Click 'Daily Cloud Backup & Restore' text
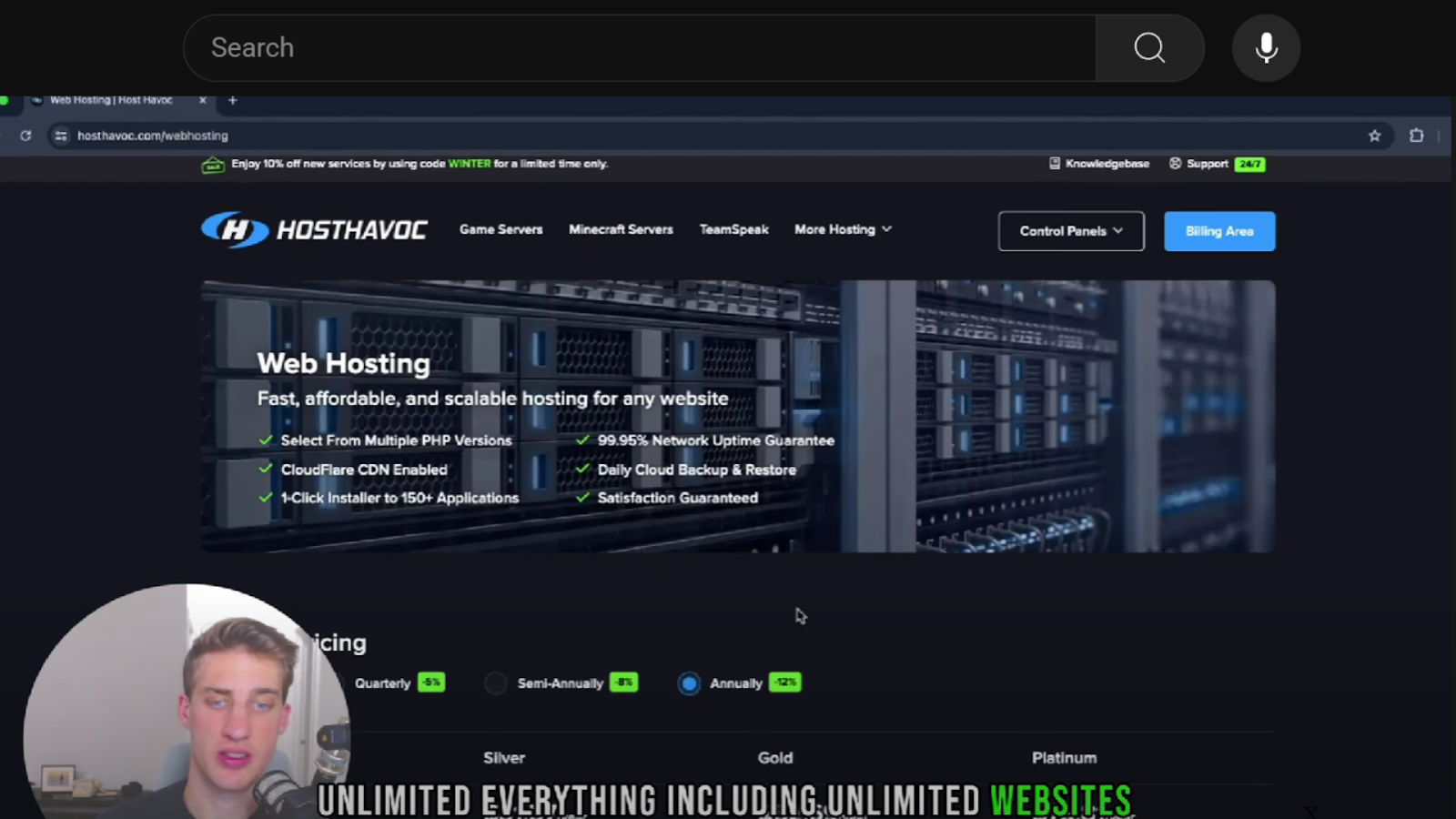1456x819 pixels. [x=697, y=470]
